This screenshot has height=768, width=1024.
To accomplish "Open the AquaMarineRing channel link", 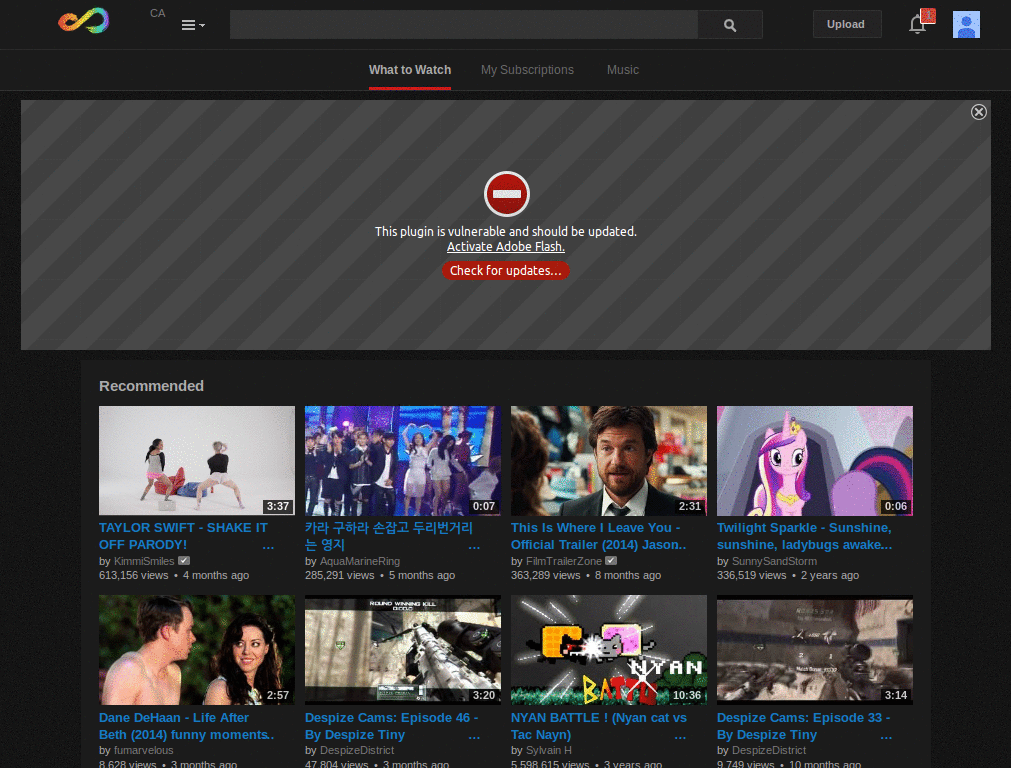I will pos(360,561).
